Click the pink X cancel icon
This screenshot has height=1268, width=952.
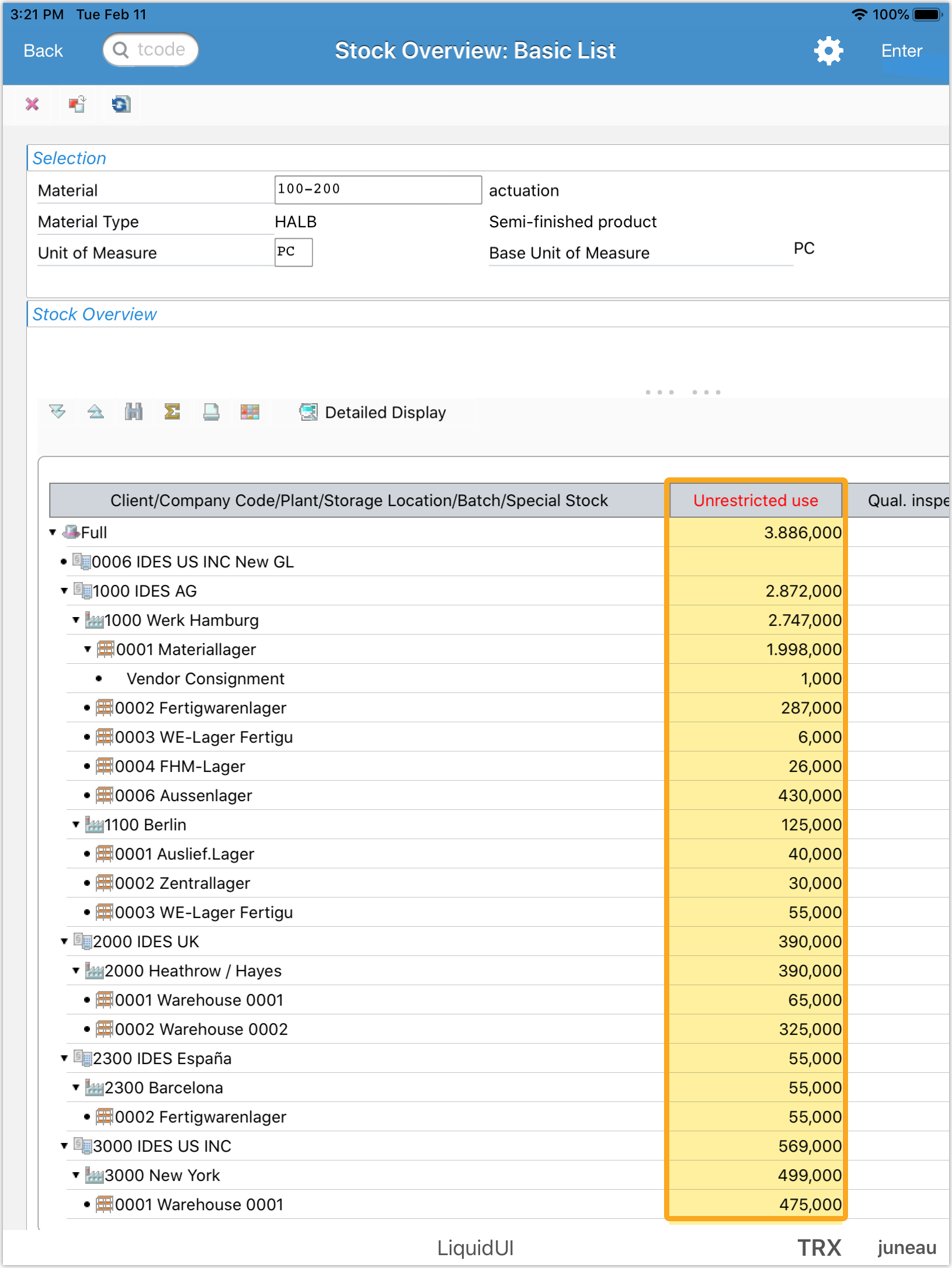(32, 105)
